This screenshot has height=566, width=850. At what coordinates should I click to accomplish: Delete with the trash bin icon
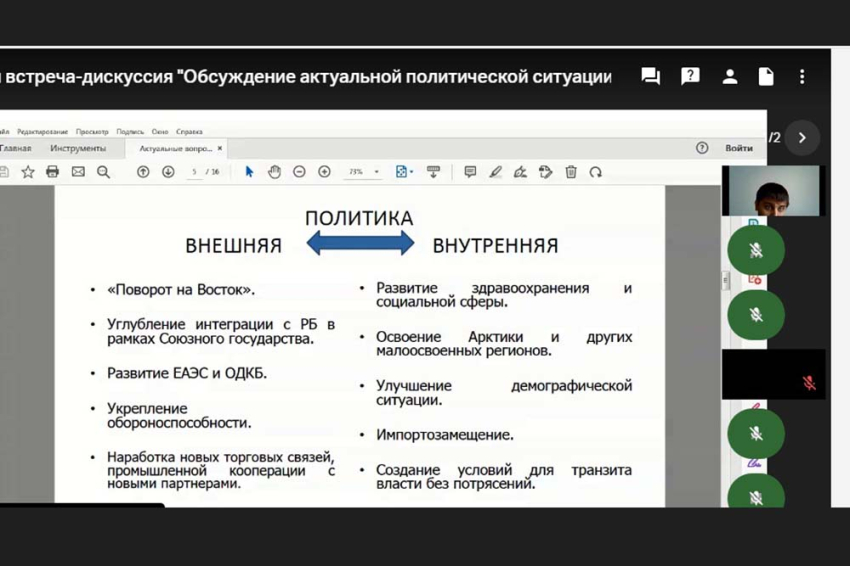coord(571,172)
